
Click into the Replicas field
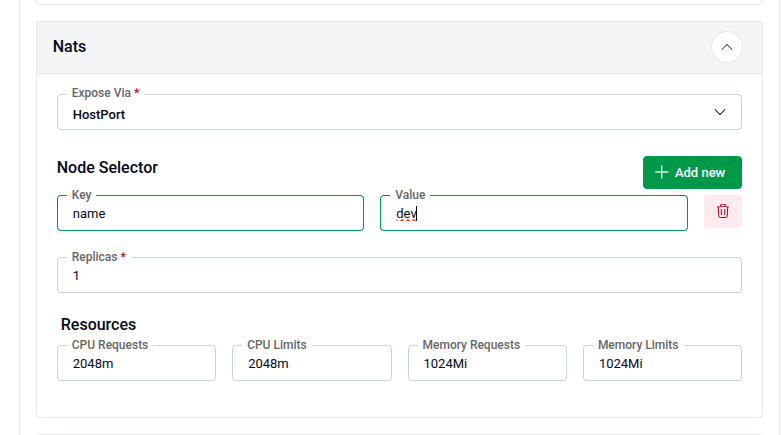click(399, 275)
